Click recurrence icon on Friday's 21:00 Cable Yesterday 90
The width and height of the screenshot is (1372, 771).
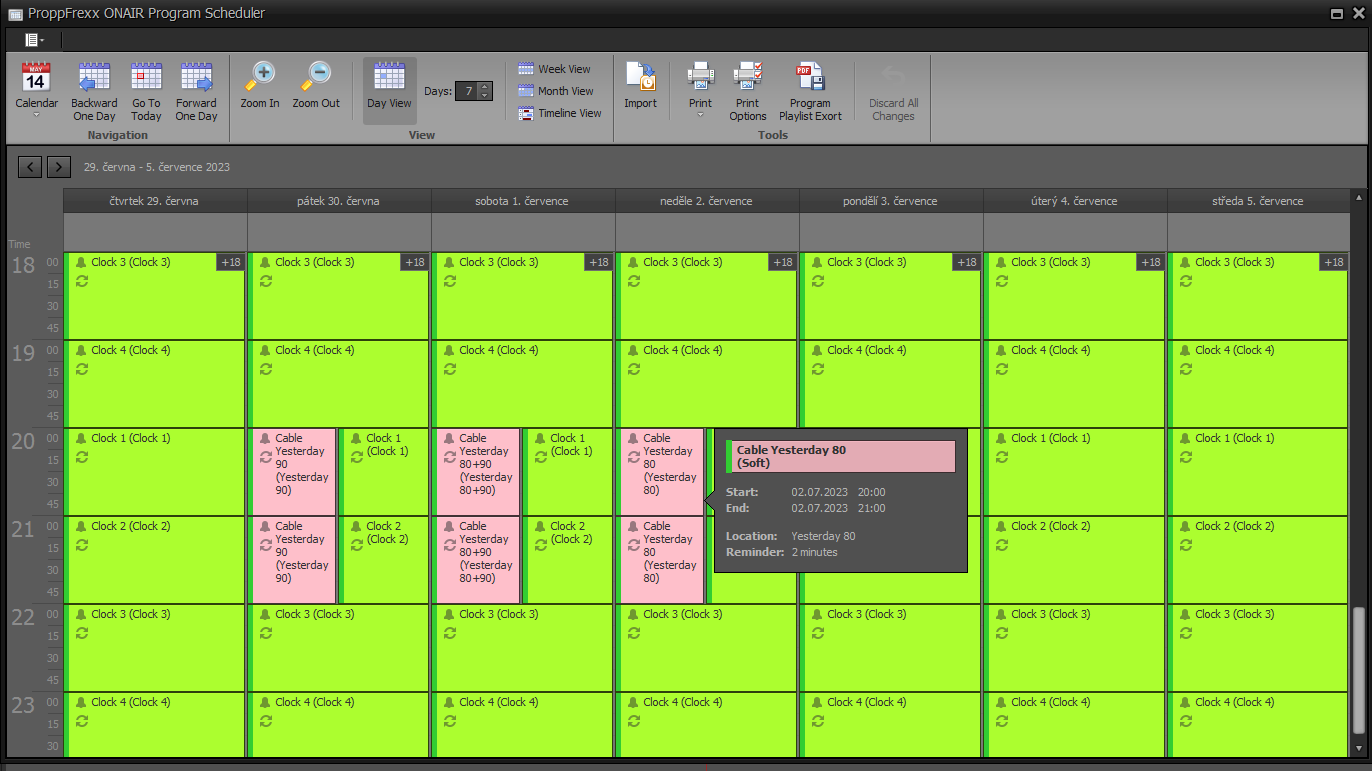266,545
